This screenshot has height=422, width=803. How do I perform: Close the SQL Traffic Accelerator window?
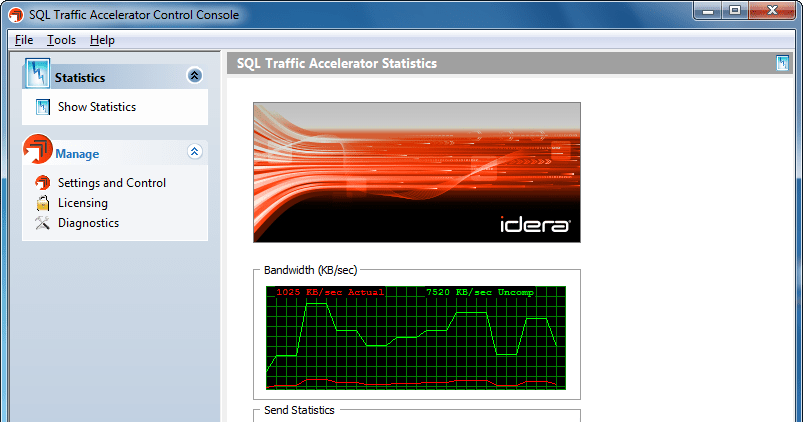tap(773, 10)
